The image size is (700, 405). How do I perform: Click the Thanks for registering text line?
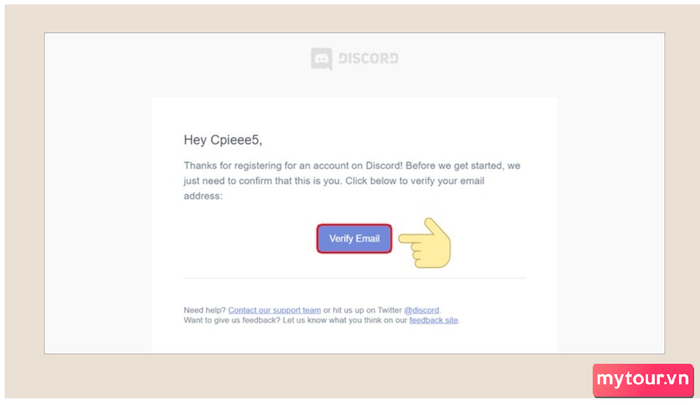click(300, 164)
